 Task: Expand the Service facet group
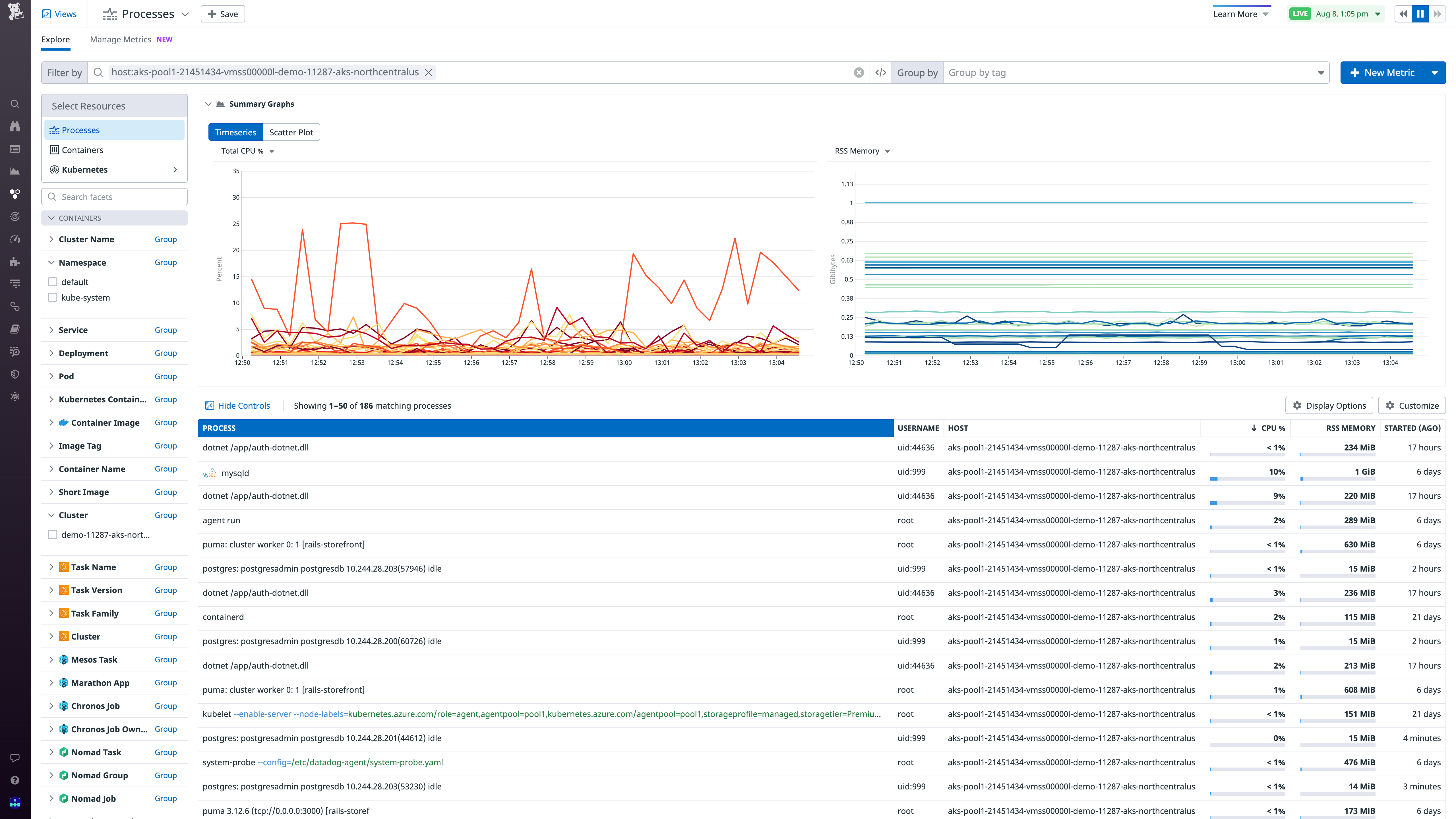click(51, 330)
